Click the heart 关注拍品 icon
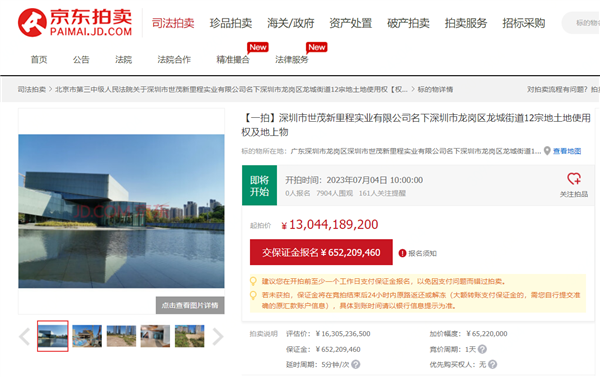 point(574,179)
